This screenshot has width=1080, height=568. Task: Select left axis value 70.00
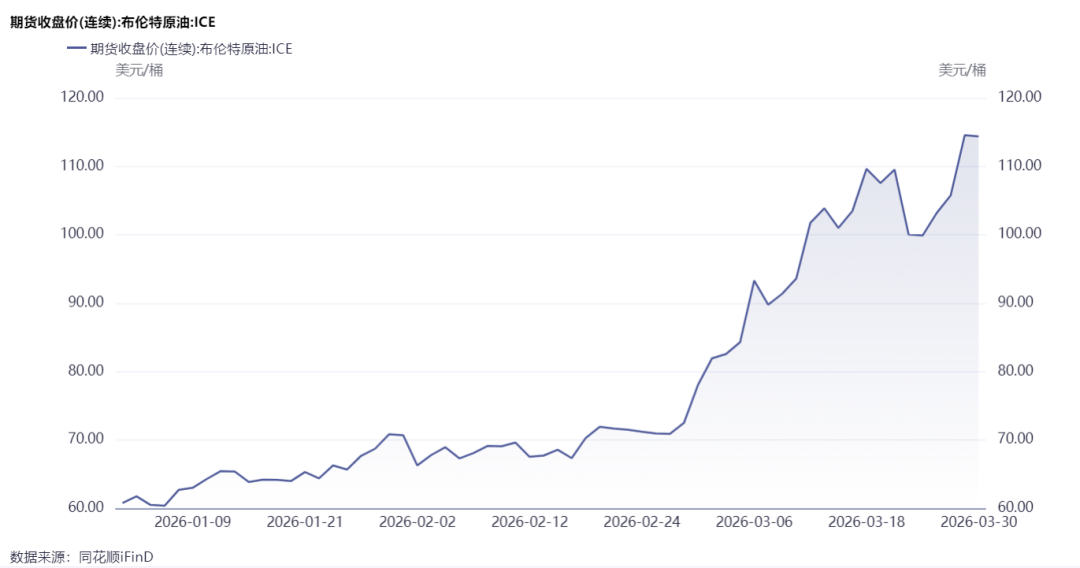pos(85,439)
